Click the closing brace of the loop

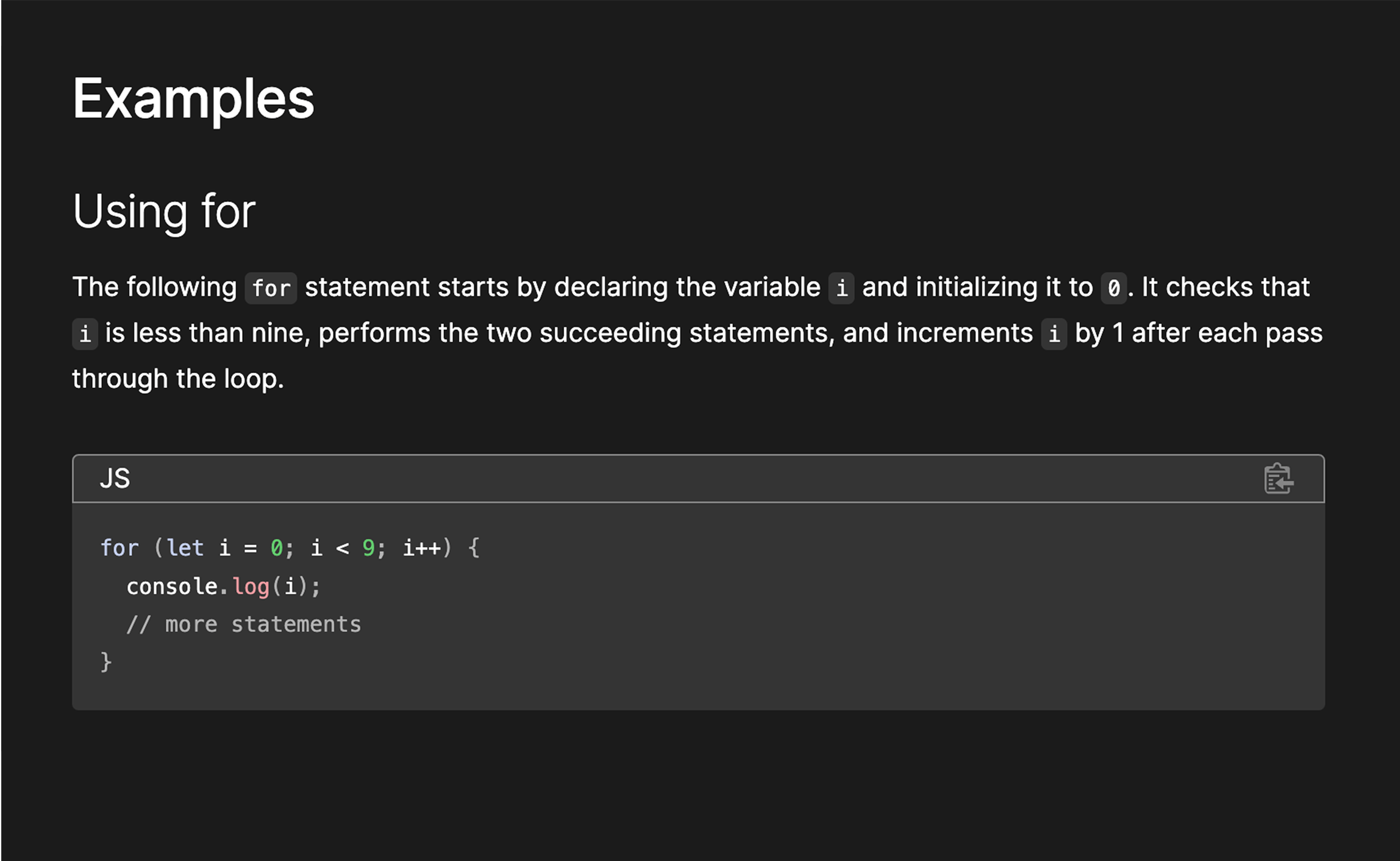107,662
